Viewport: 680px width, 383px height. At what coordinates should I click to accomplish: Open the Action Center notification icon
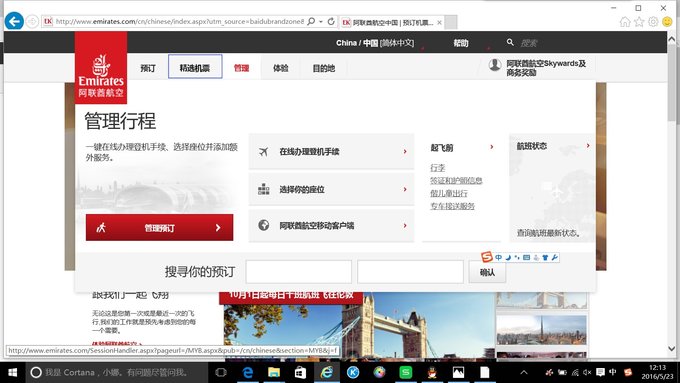[x=600, y=372]
